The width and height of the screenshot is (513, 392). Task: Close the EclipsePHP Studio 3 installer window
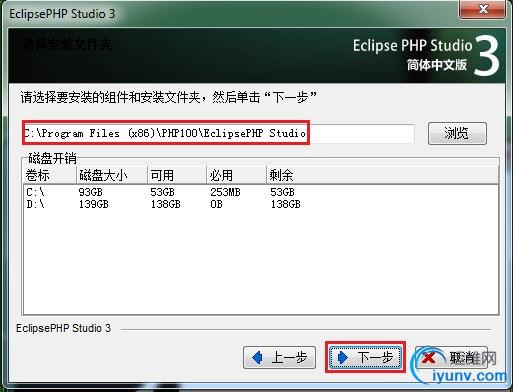coord(482,9)
